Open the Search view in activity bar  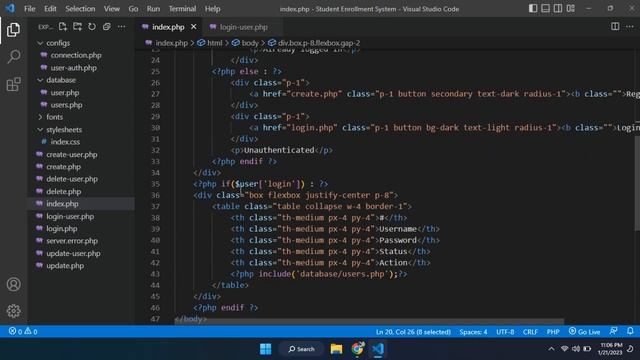tap(13, 57)
